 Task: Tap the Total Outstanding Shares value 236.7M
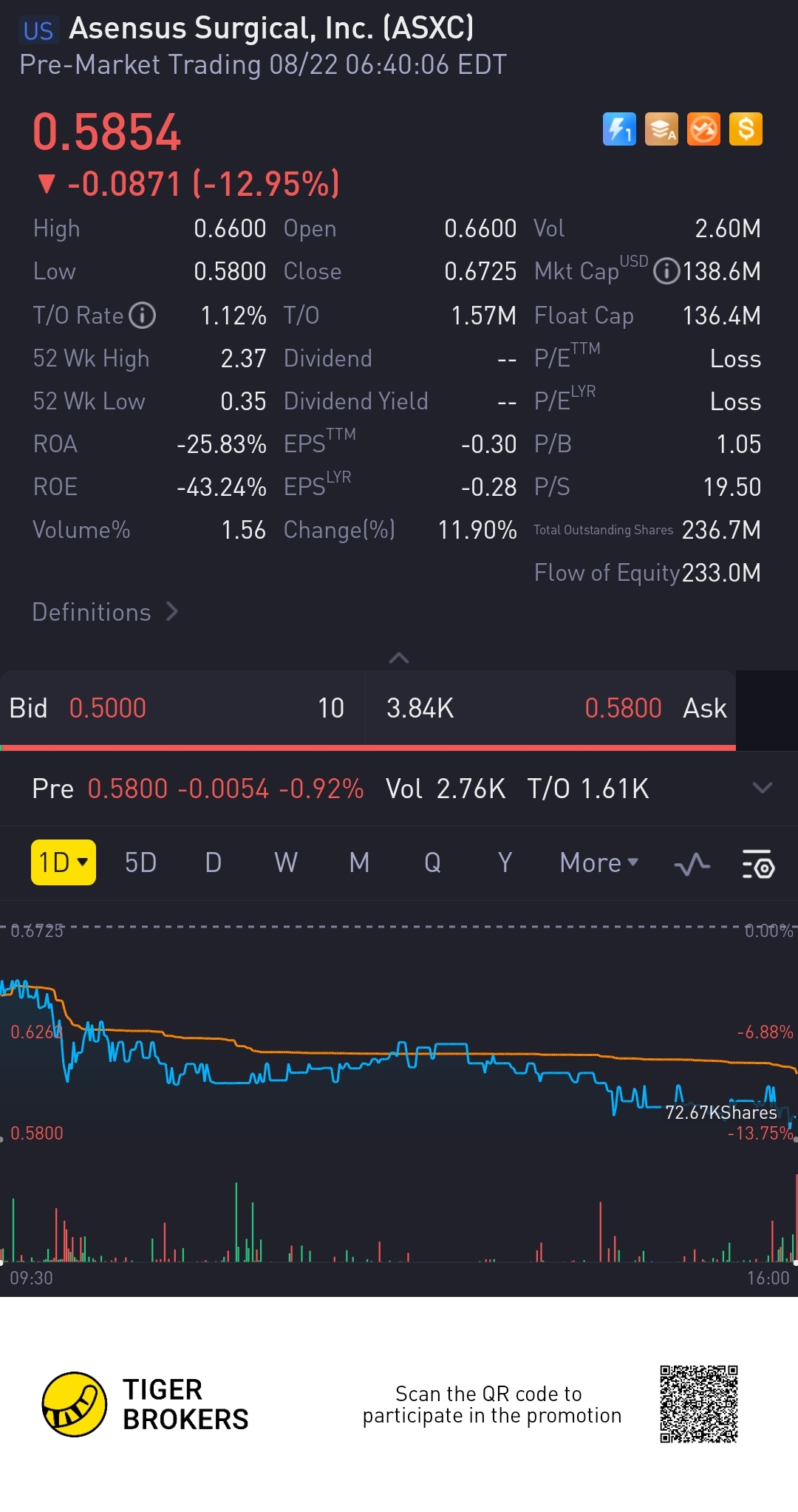[x=722, y=530]
